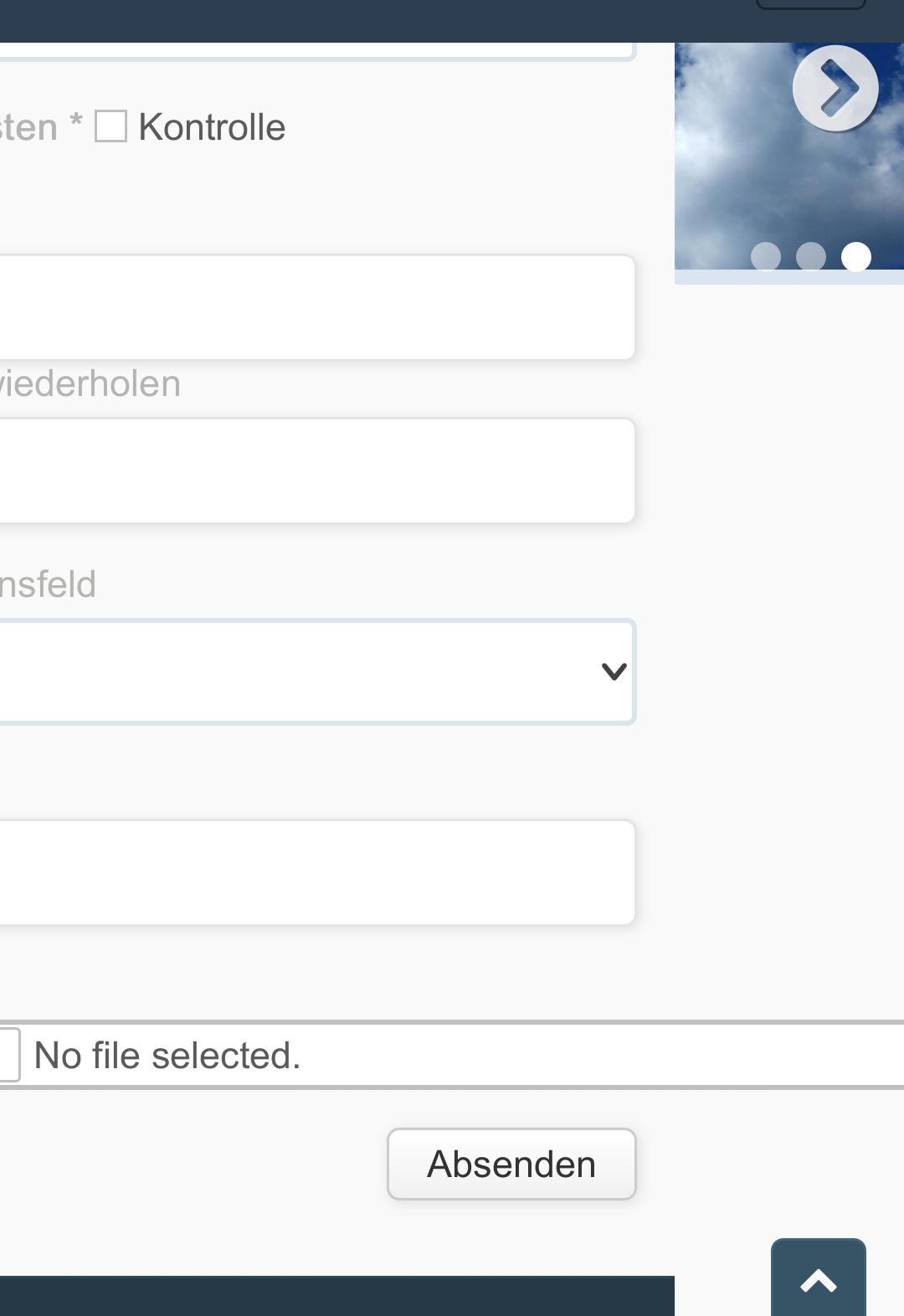Select the second slideshow dot
Image resolution: width=904 pixels, height=1316 pixels.
click(811, 256)
